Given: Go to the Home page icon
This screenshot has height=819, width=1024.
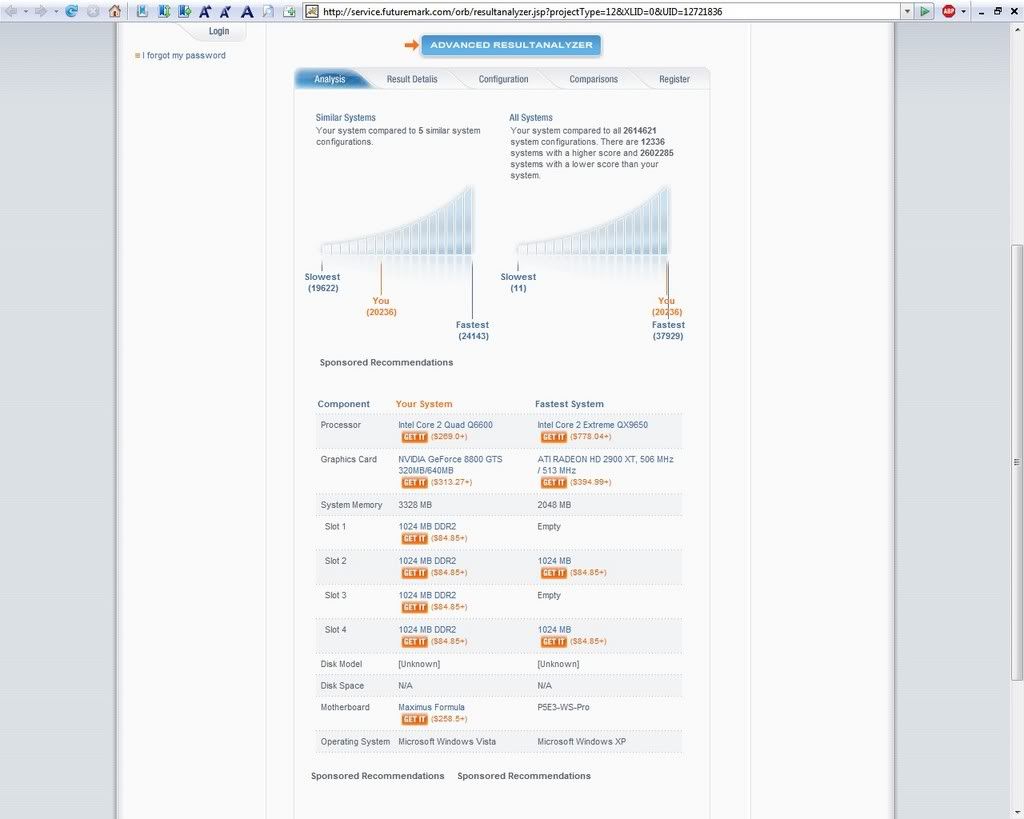Looking at the screenshot, I should click(x=115, y=11).
